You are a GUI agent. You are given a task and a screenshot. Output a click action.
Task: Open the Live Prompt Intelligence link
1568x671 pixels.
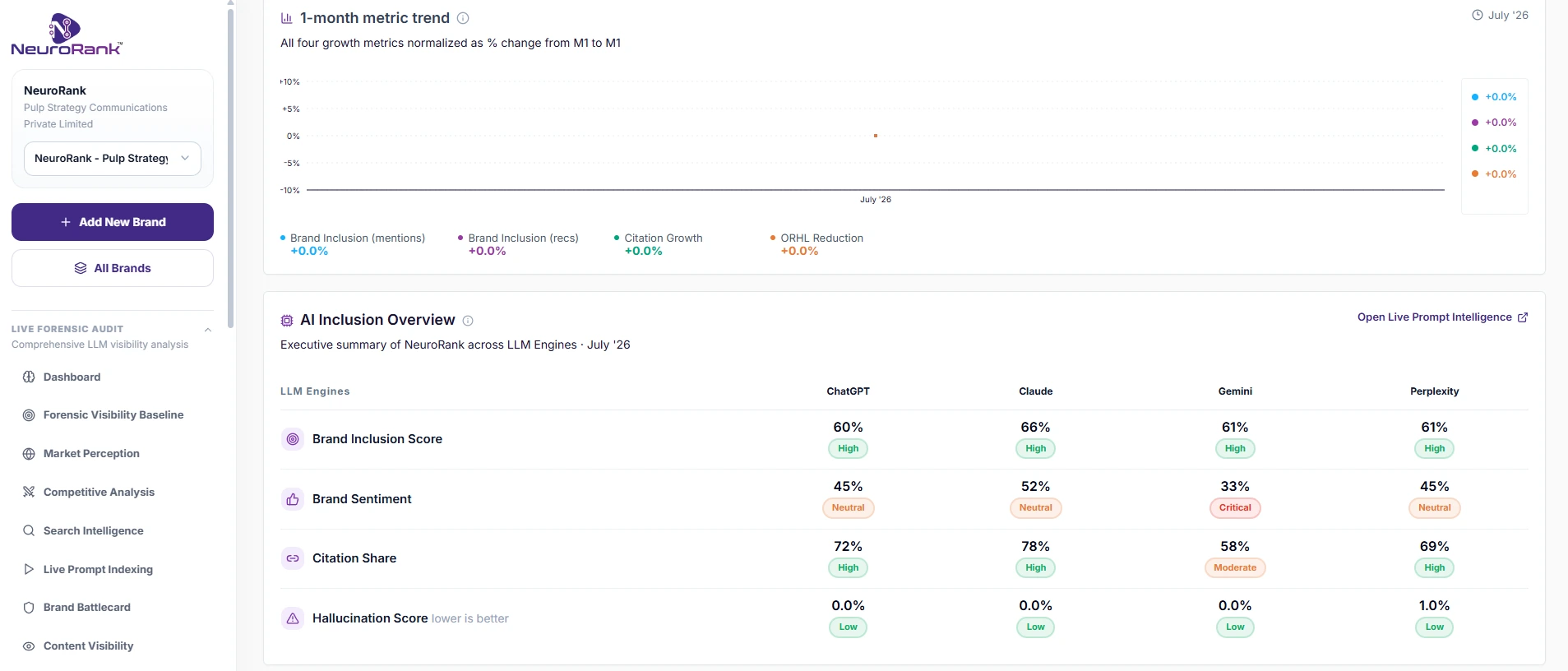click(x=1442, y=317)
